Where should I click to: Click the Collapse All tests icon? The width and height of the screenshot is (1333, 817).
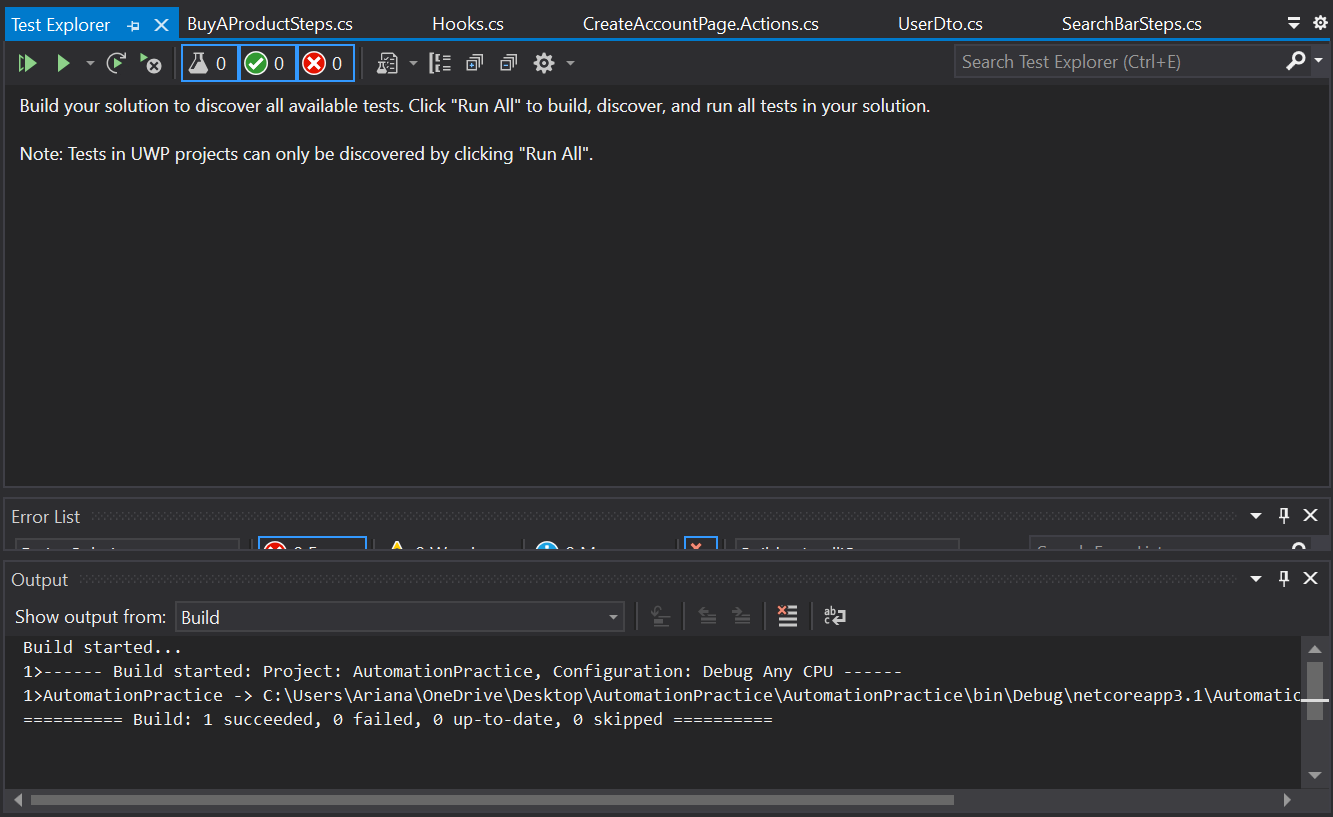(x=509, y=64)
